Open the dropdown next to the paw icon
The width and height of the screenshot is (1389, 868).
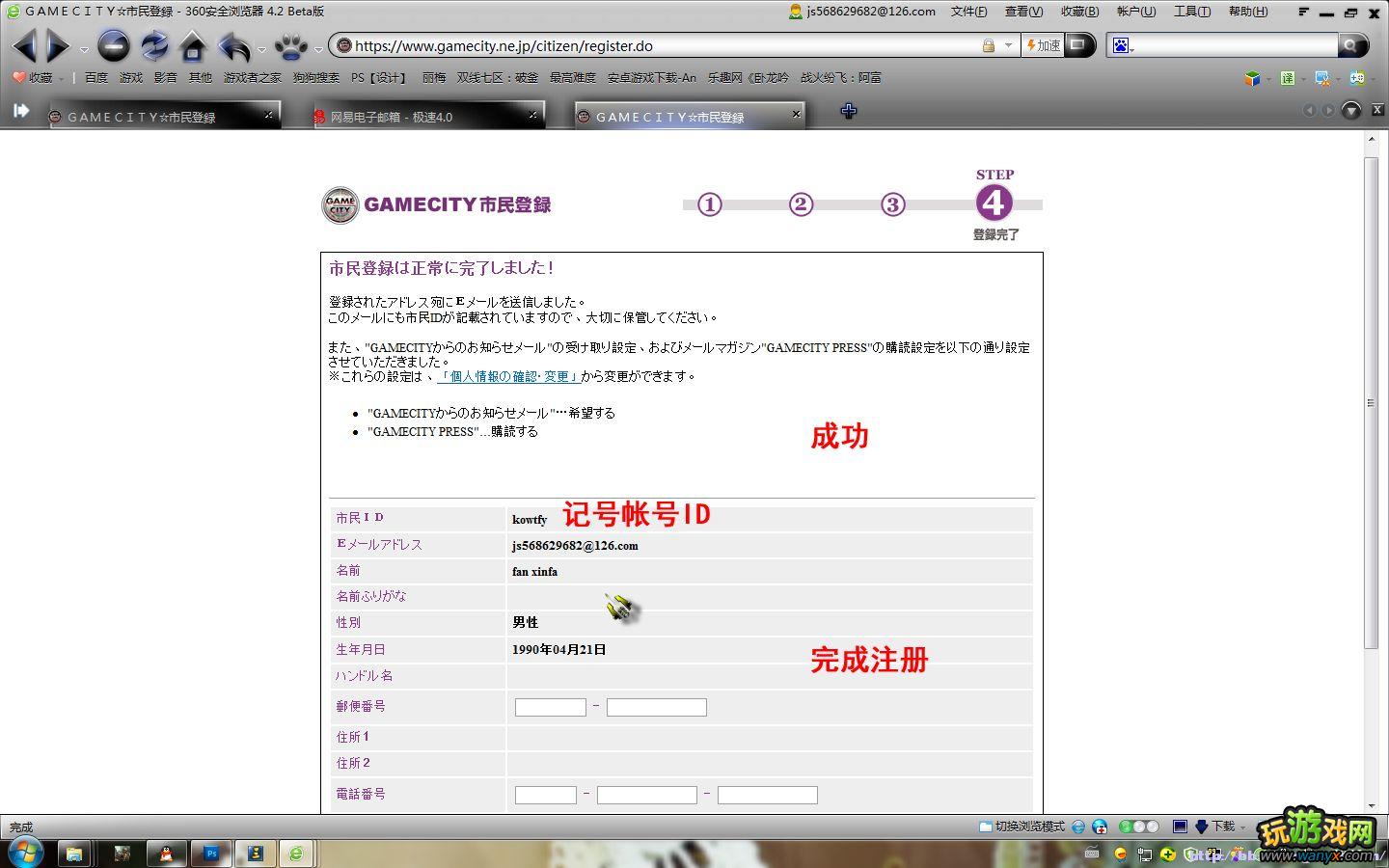(318, 48)
